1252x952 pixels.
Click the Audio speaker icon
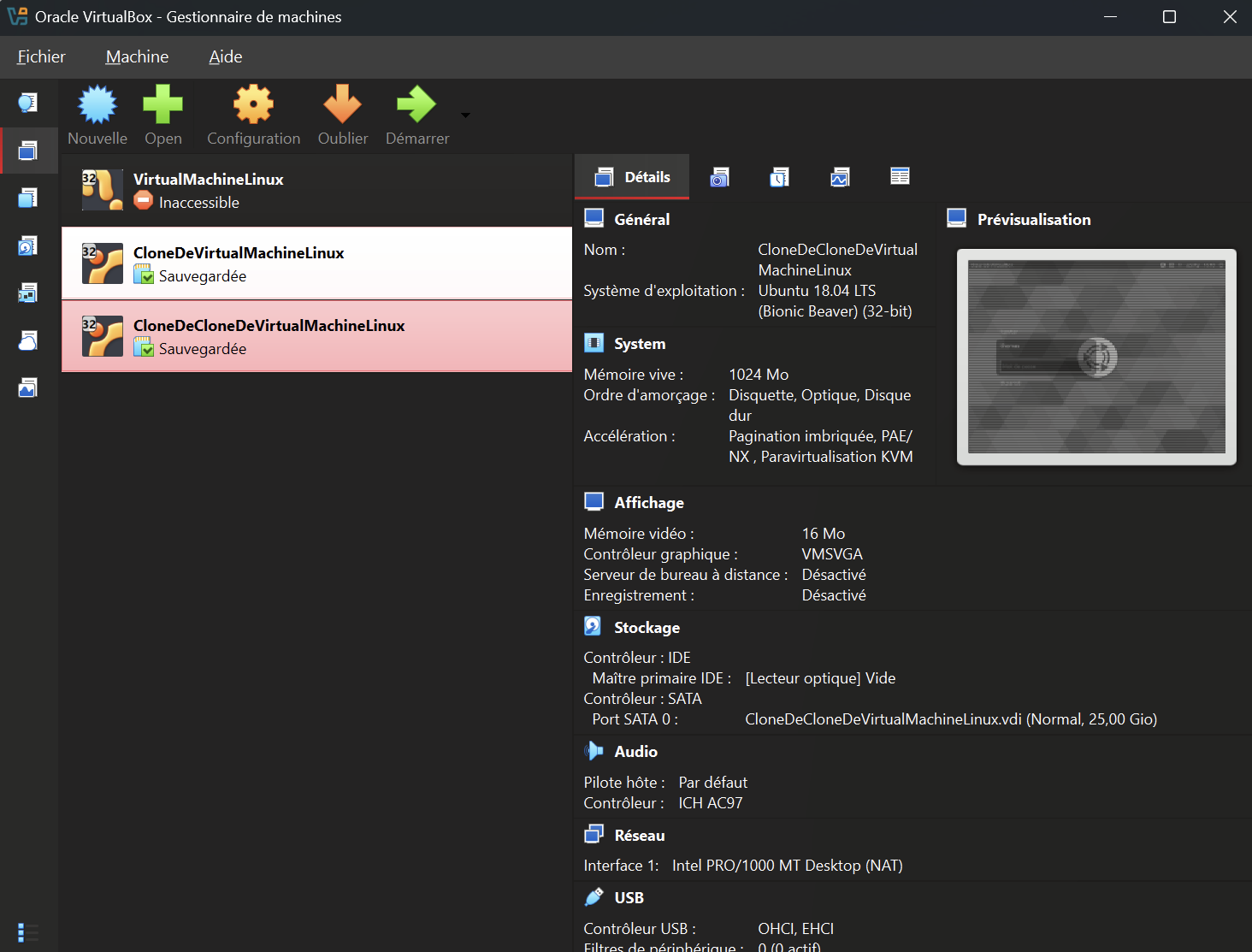[x=594, y=751]
